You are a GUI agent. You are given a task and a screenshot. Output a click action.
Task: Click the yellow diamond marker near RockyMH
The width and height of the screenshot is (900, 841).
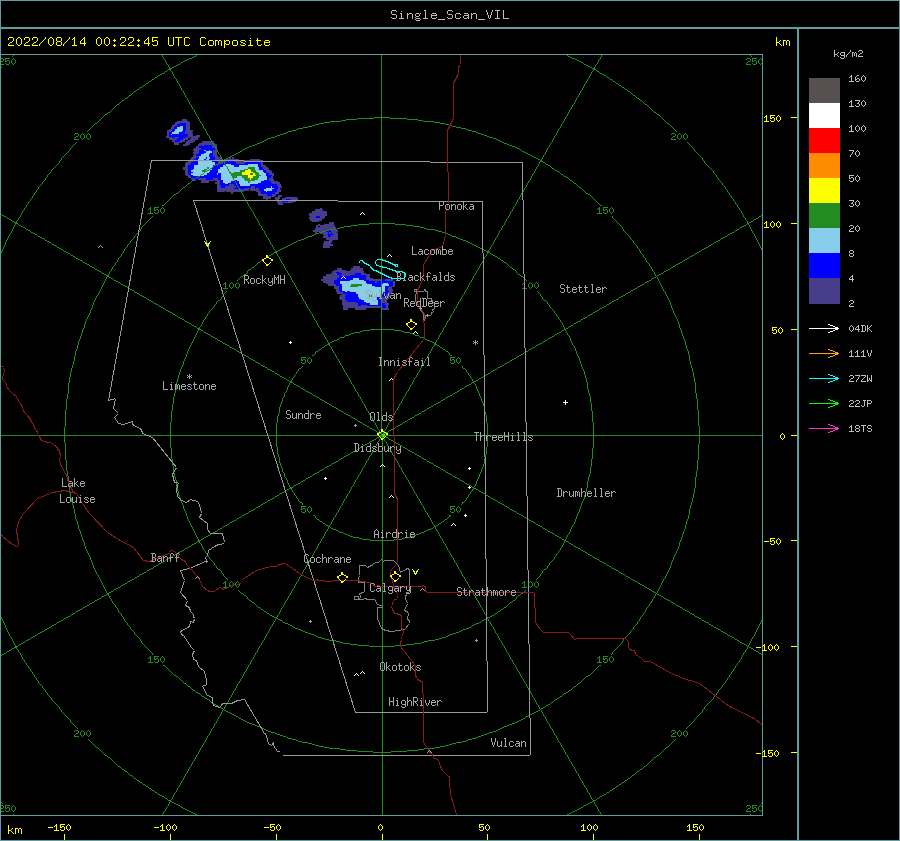267,261
